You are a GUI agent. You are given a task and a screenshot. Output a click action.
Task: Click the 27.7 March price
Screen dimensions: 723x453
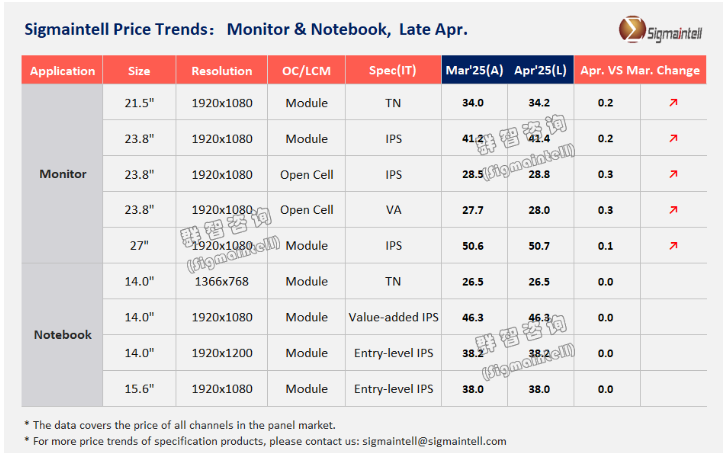[473, 210]
